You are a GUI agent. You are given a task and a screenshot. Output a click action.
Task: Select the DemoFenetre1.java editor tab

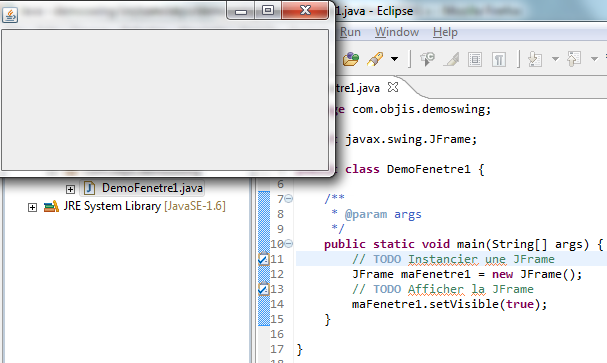(357, 88)
